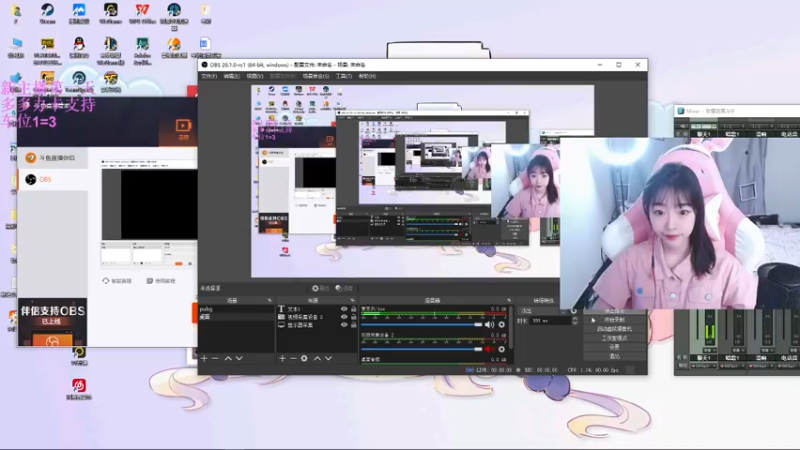The image size is (800, 450).
Task: Remove selected source with minus icon
Action: pyautogui.click(x=293, y=359)
